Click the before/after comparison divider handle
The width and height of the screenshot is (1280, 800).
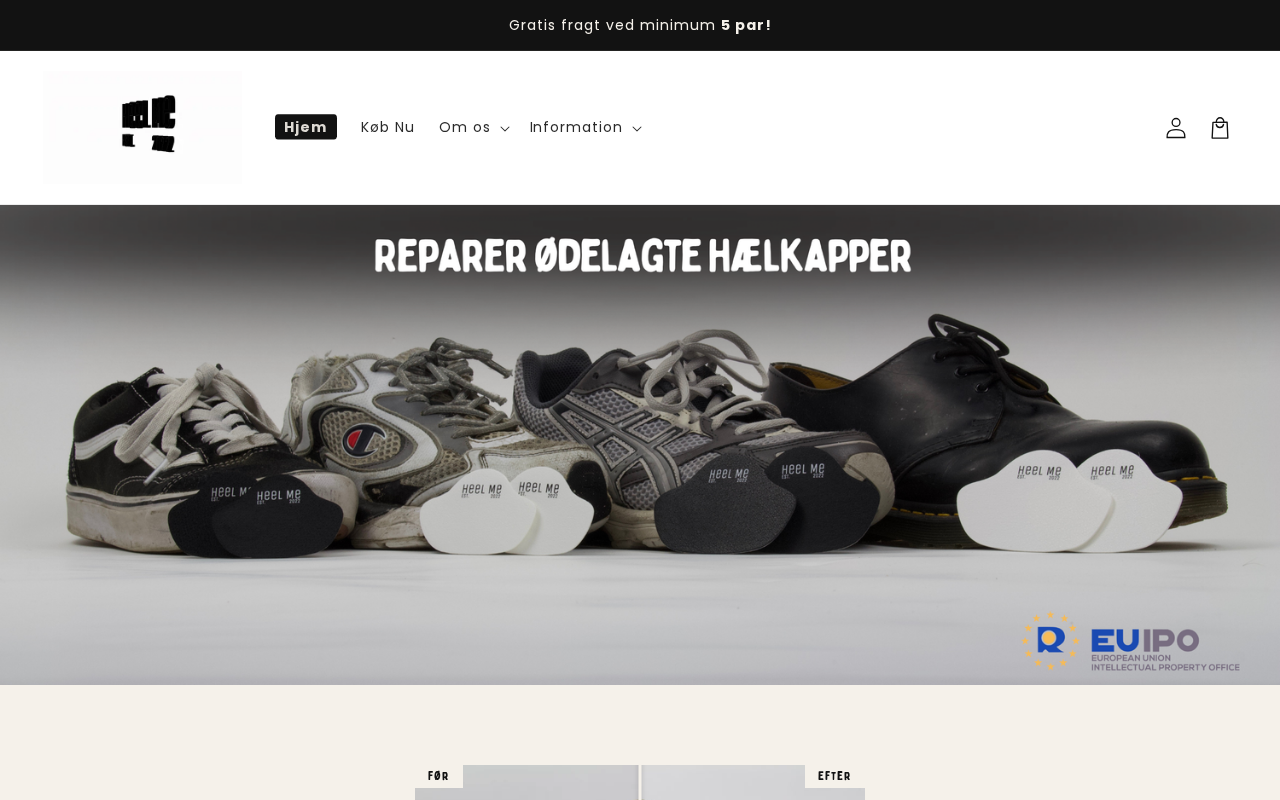pyautogui.click(x=640, y=782)
